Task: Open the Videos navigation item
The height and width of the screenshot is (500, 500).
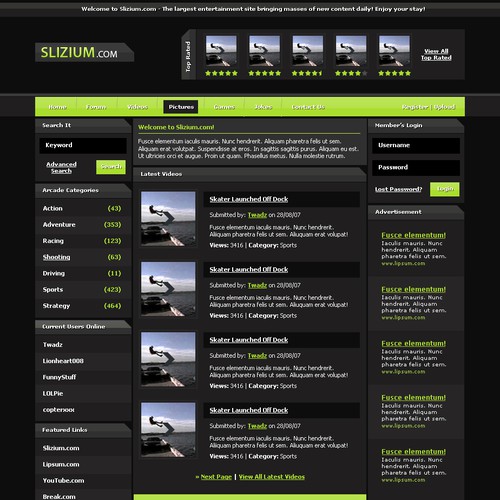Action: tap(137, 107)
